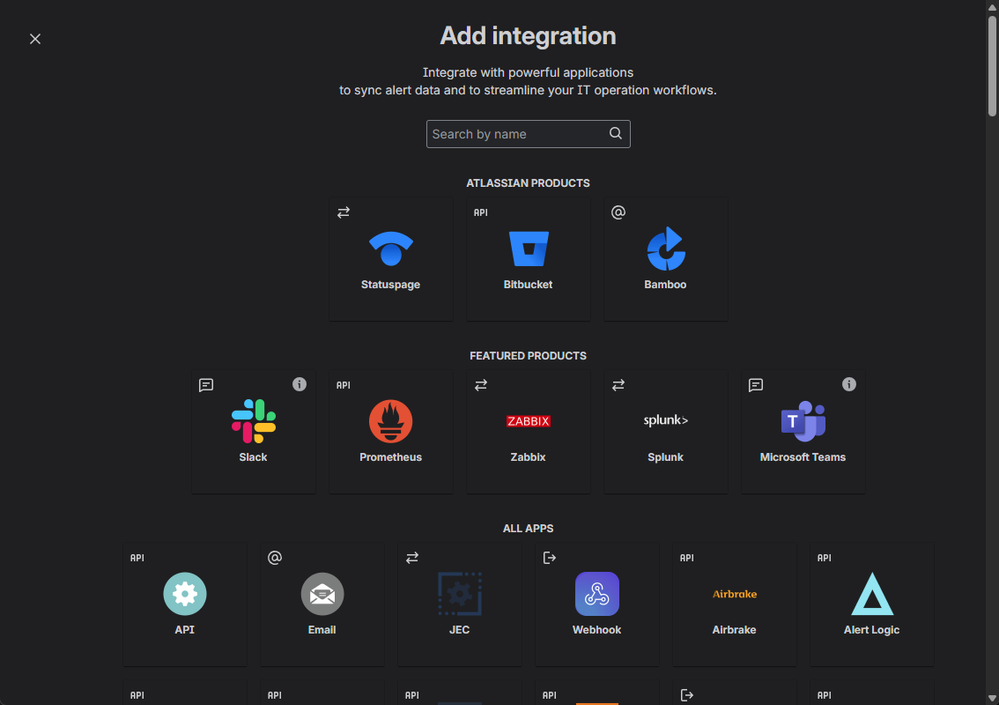Click the Airbrake label text

click(x=734, y=630)
